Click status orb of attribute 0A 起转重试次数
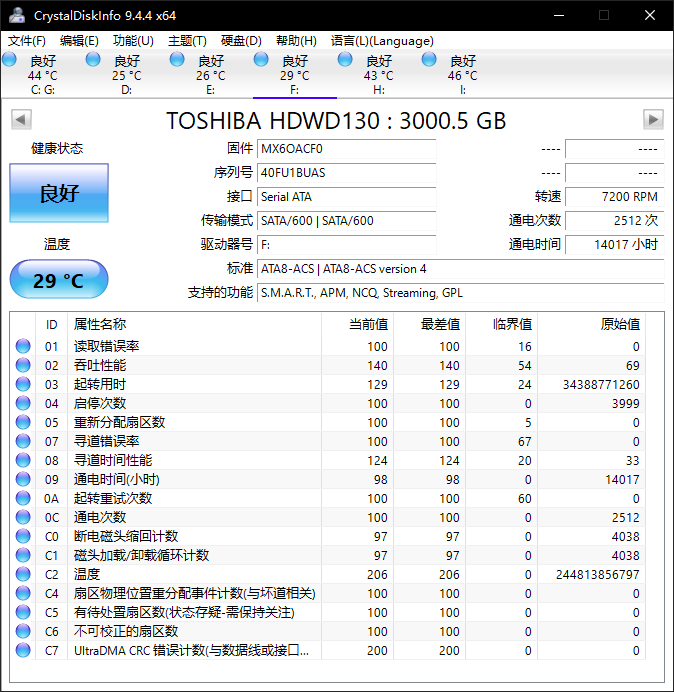Viewport: 674px width, 692px height. [23, 498]
